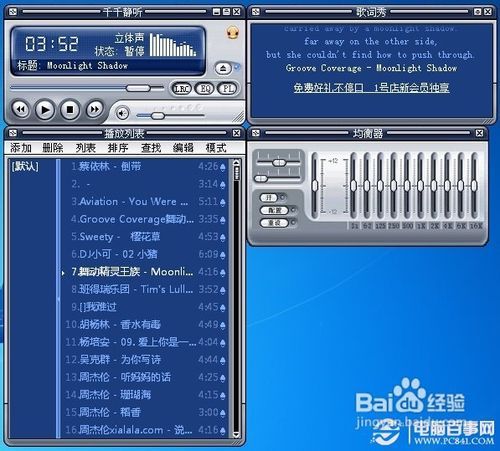500x451 pixels.
Task: Open the 模式 playback mode menu
Action: click(x=216, y=147)
